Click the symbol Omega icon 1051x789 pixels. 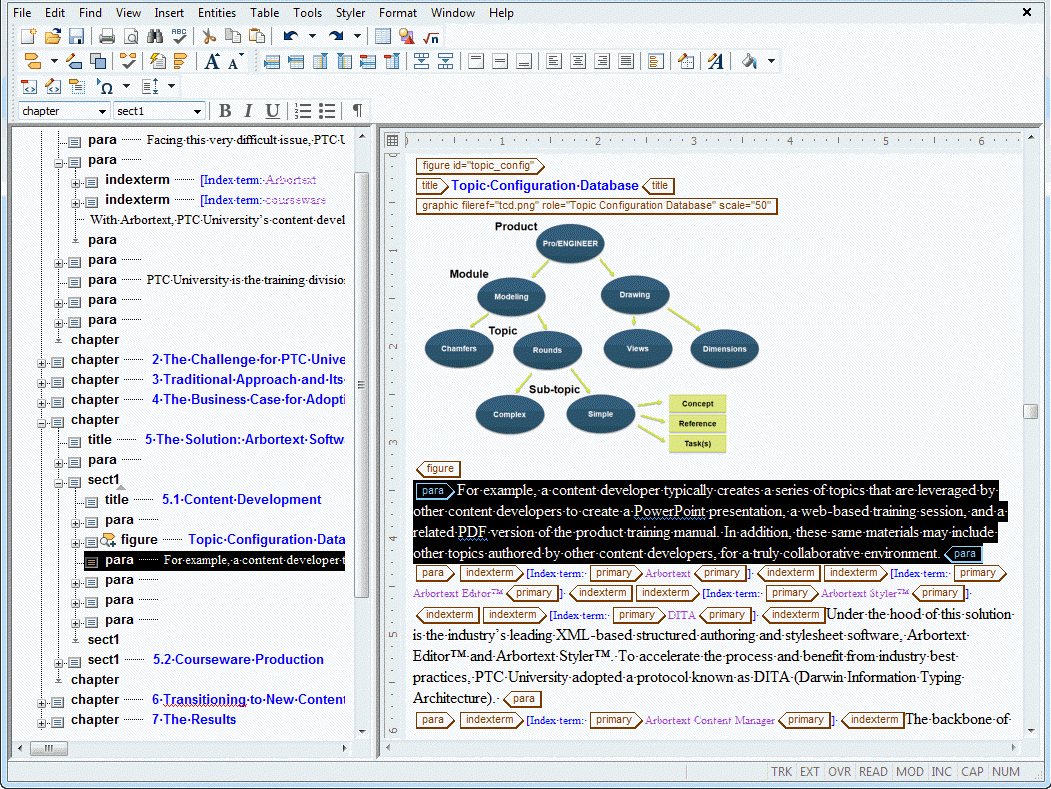tap(105, 86)
